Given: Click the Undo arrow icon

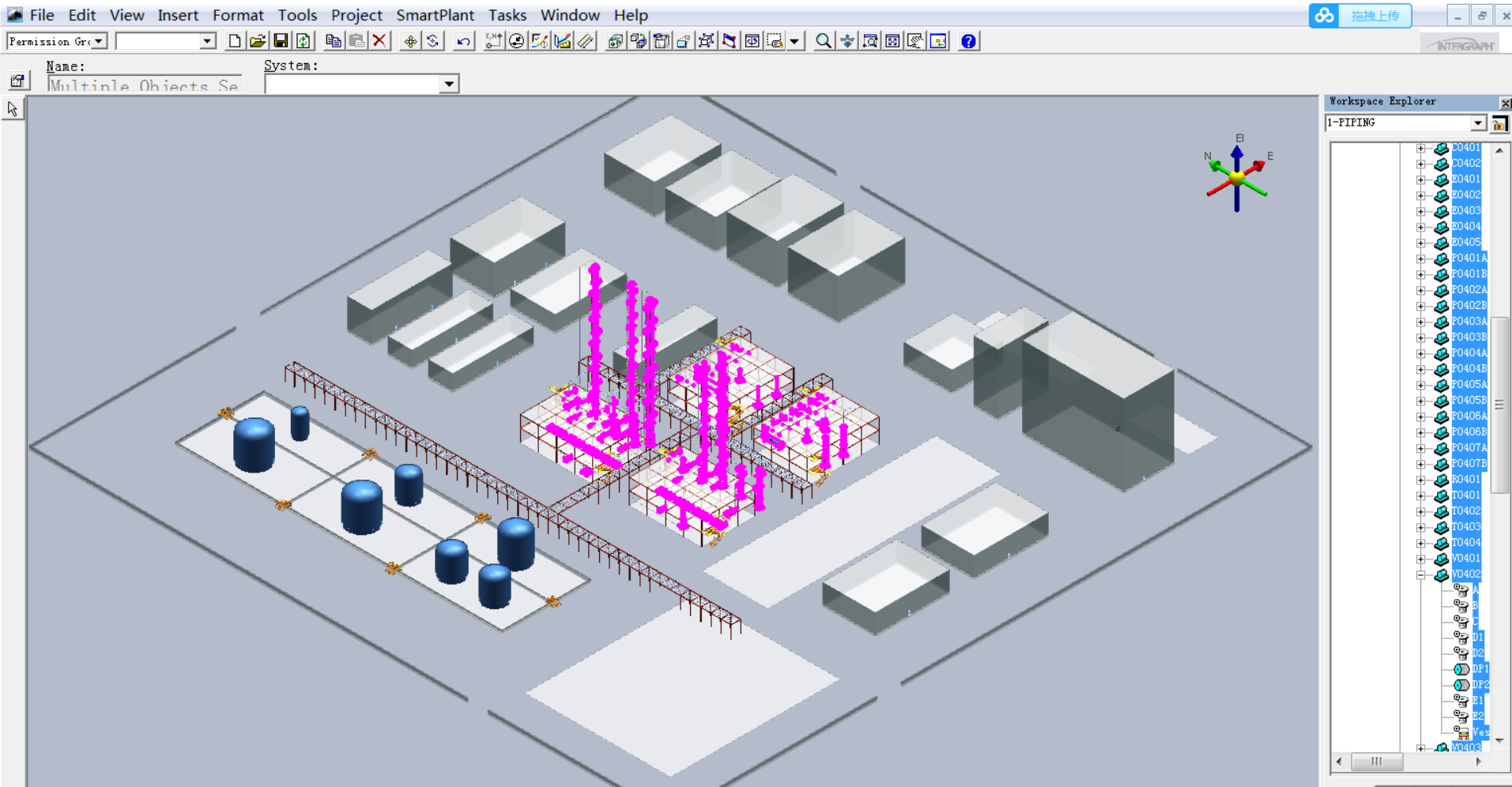Looking at the screenshot, I should click(464, 41).
